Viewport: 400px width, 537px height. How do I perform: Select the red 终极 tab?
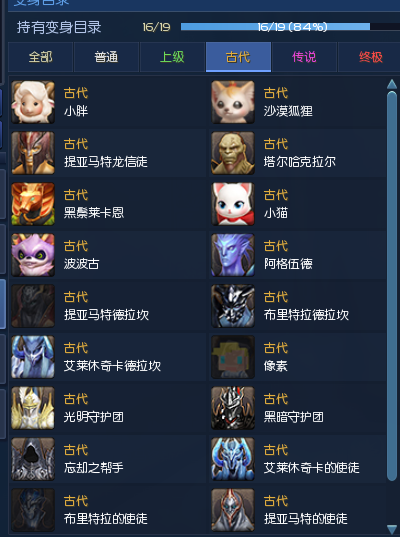click(370, 57)
